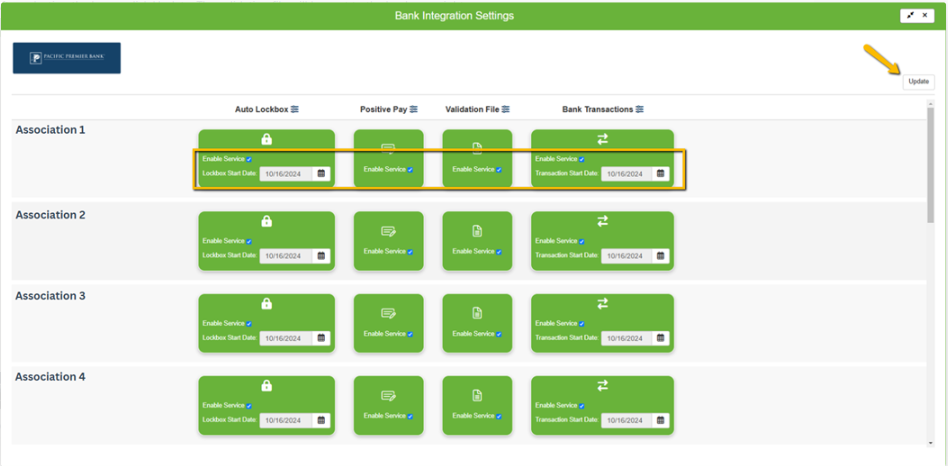This screenshot has width=948, height=466.
Task: Click Association 1 Bank Transactions arrows icon
Action: 602,139
